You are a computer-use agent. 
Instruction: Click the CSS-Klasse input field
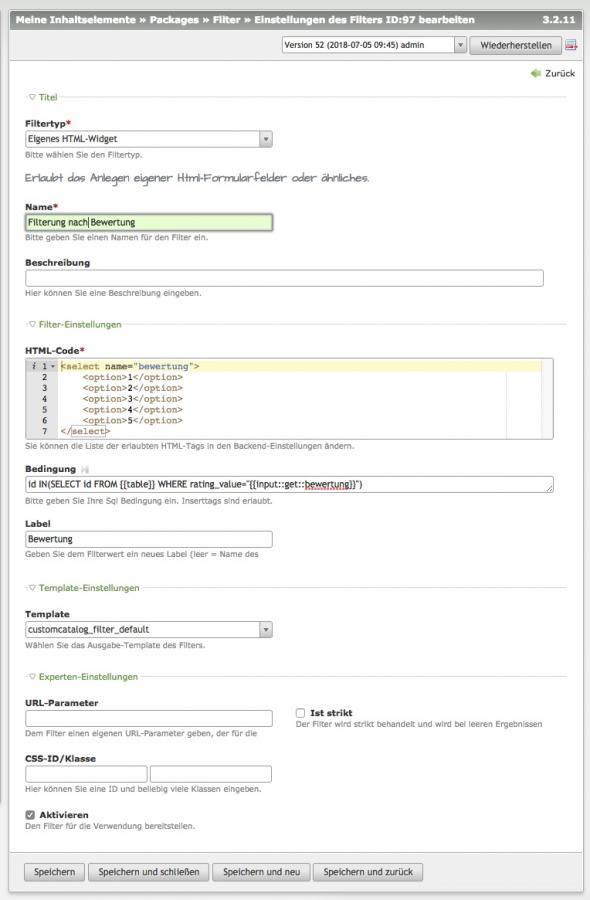click(211, 774)
